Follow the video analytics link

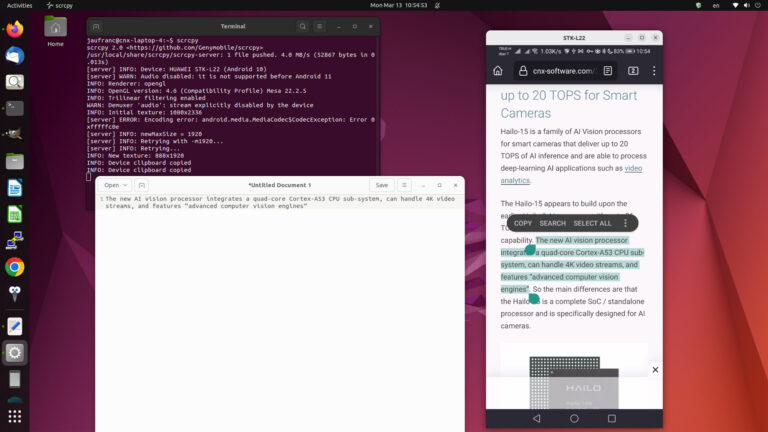pos(571,174)
